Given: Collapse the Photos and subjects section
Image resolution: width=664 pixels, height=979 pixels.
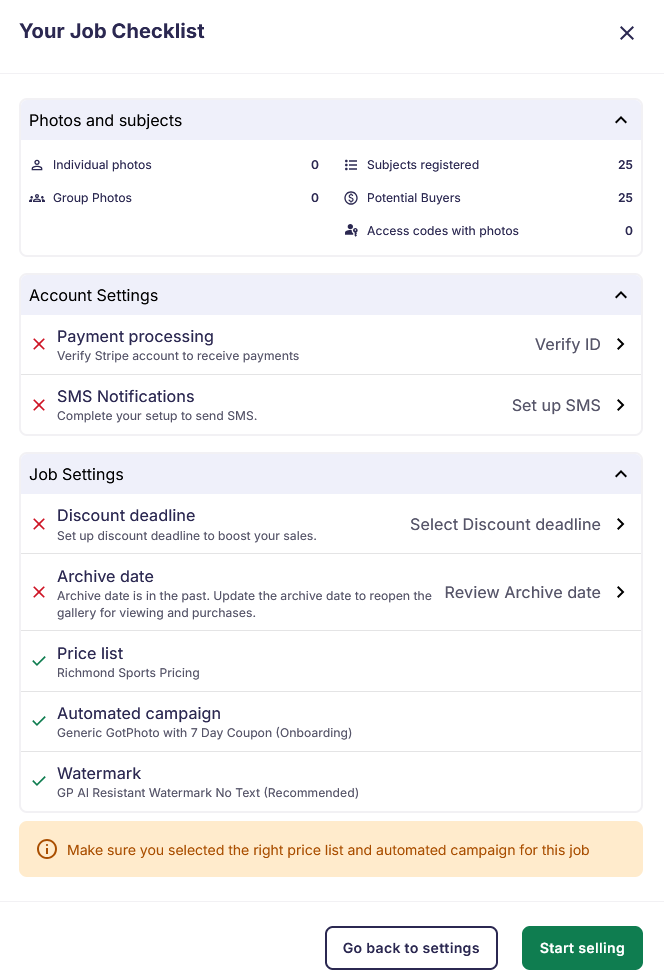Looking at the screenshot, I should click(620, 119).
